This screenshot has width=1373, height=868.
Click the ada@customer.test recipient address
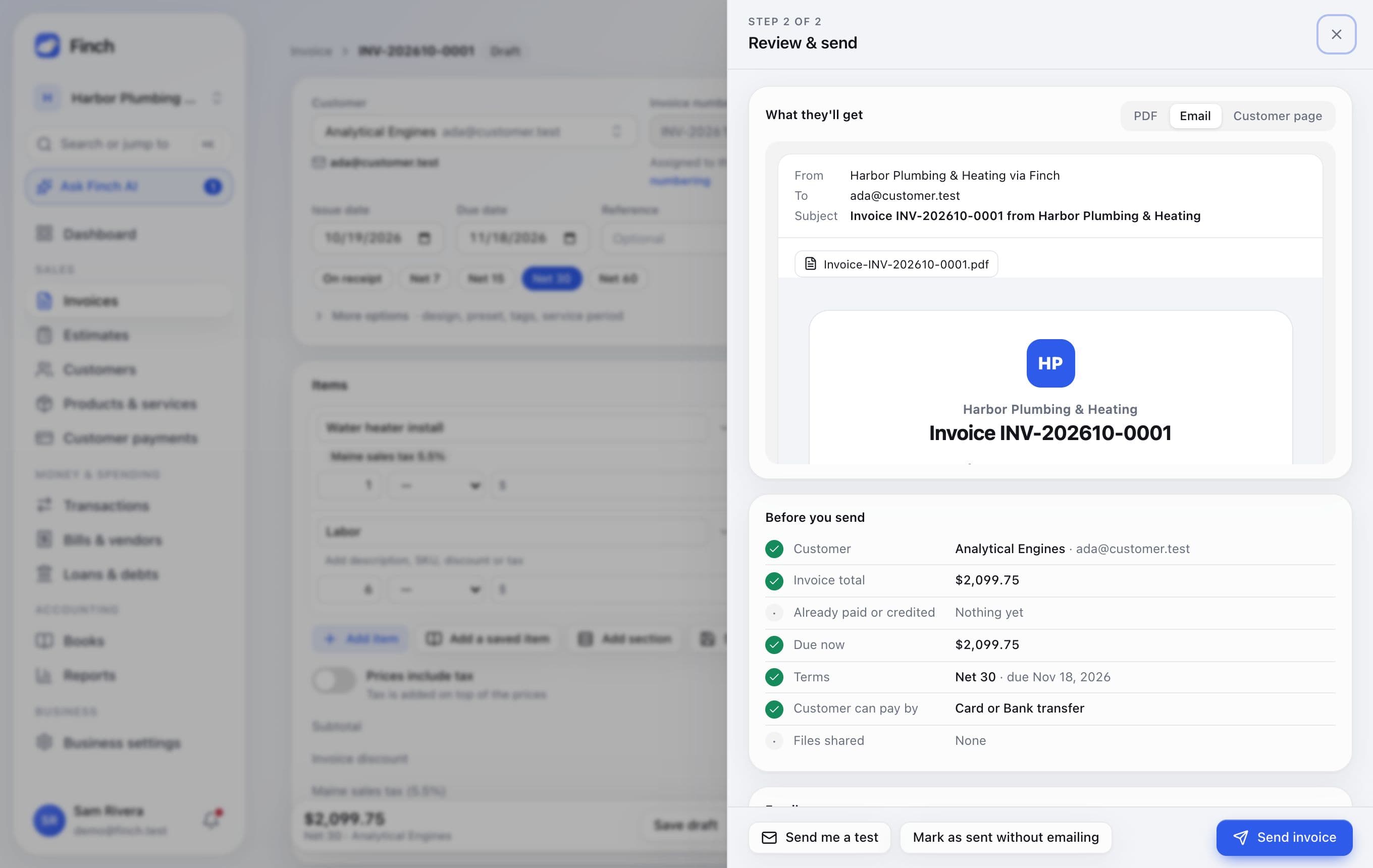tap(904, 195)
